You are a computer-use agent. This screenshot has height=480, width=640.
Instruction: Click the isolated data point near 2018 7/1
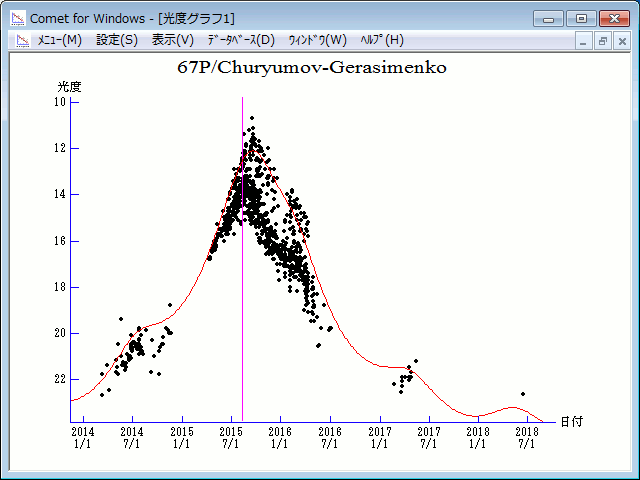[523, 394]
